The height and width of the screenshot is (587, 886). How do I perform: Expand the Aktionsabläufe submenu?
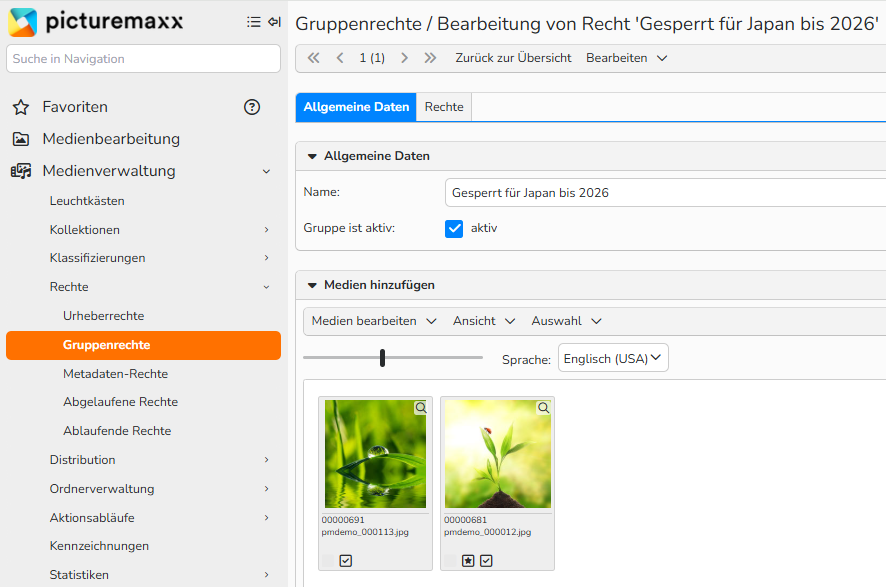coord(266,518)
